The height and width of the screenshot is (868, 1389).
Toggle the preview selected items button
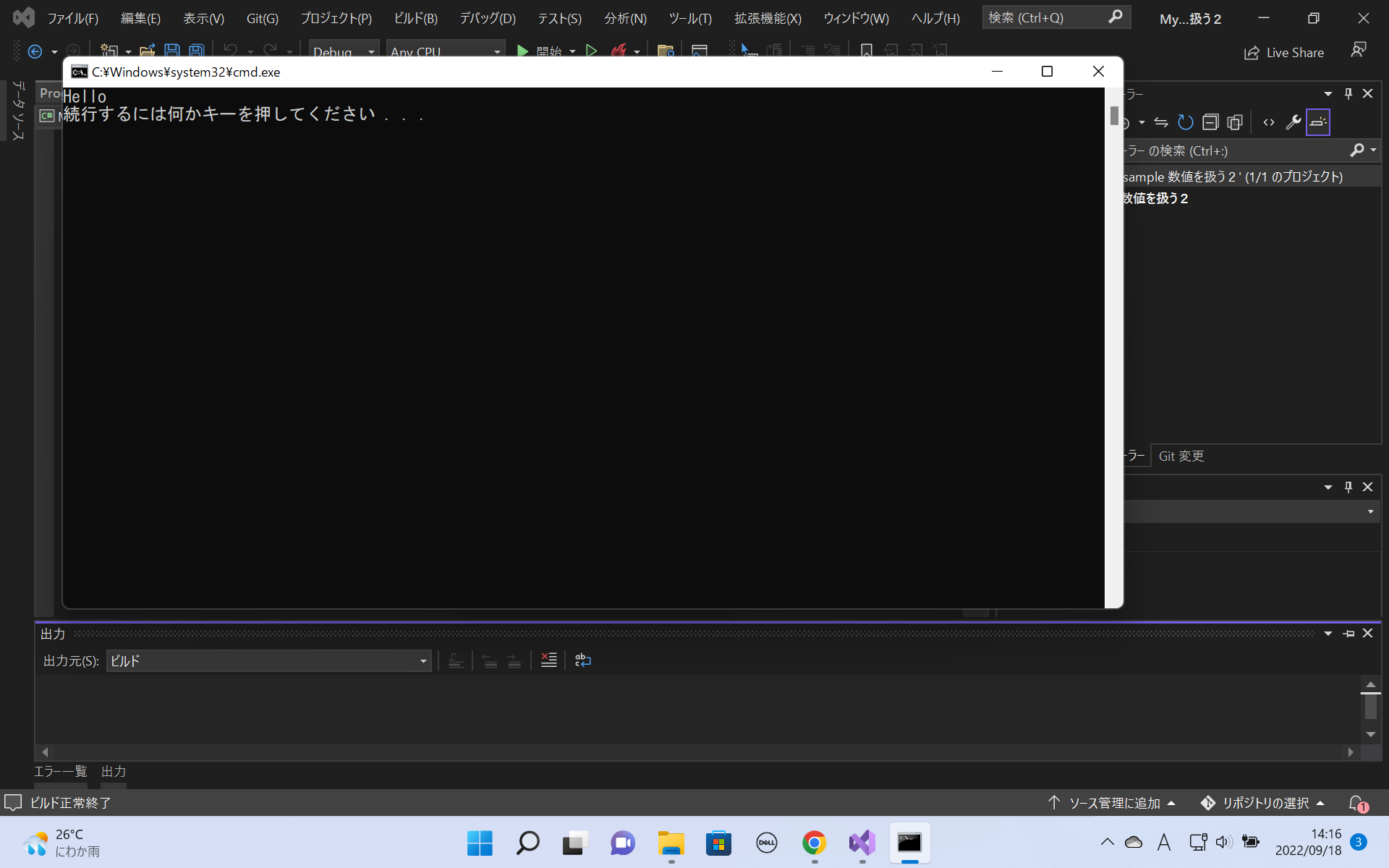(x=1318, y=122)
